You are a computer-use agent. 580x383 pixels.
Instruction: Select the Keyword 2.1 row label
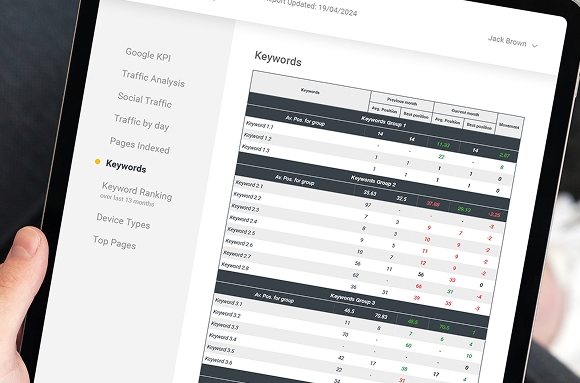click(249, 184)
